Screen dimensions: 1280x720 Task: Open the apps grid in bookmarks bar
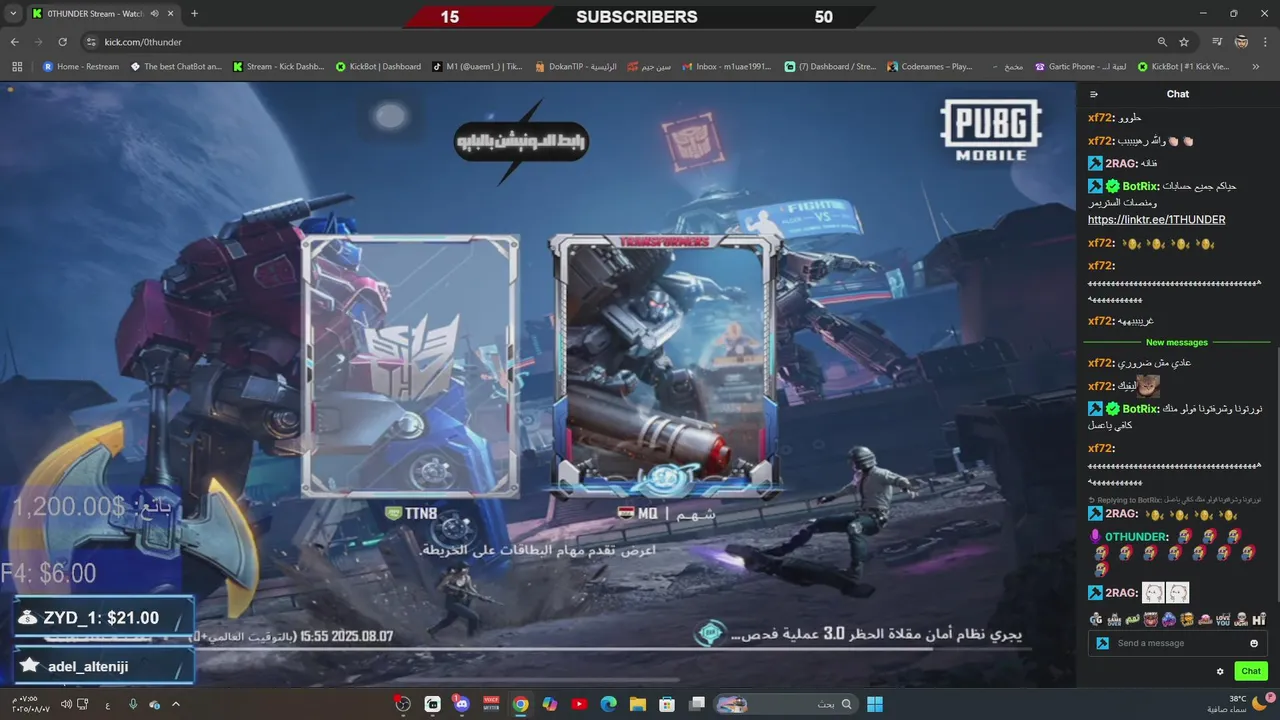pos(17,67)
